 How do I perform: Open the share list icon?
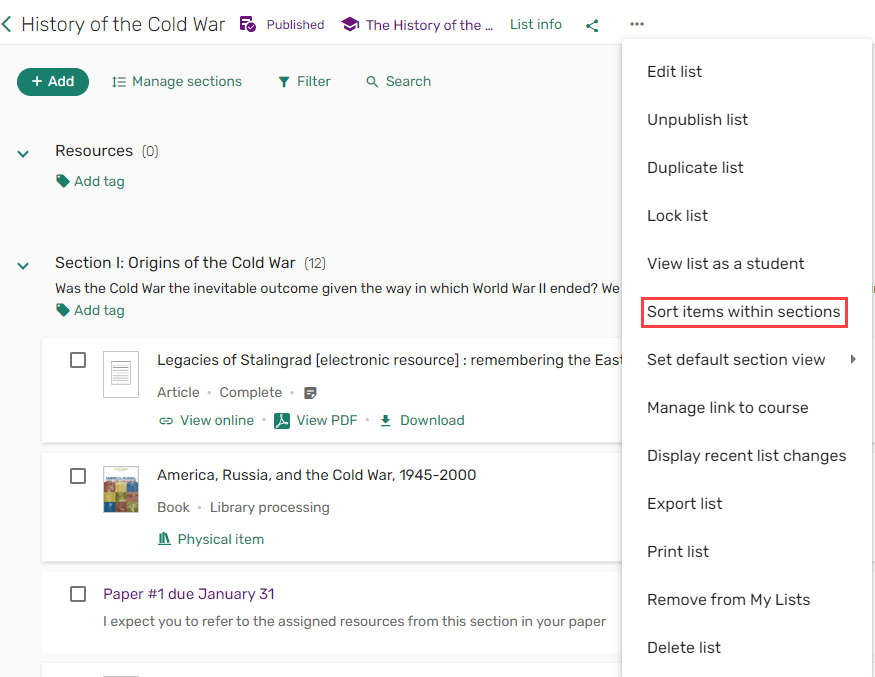tap(592, 26)
